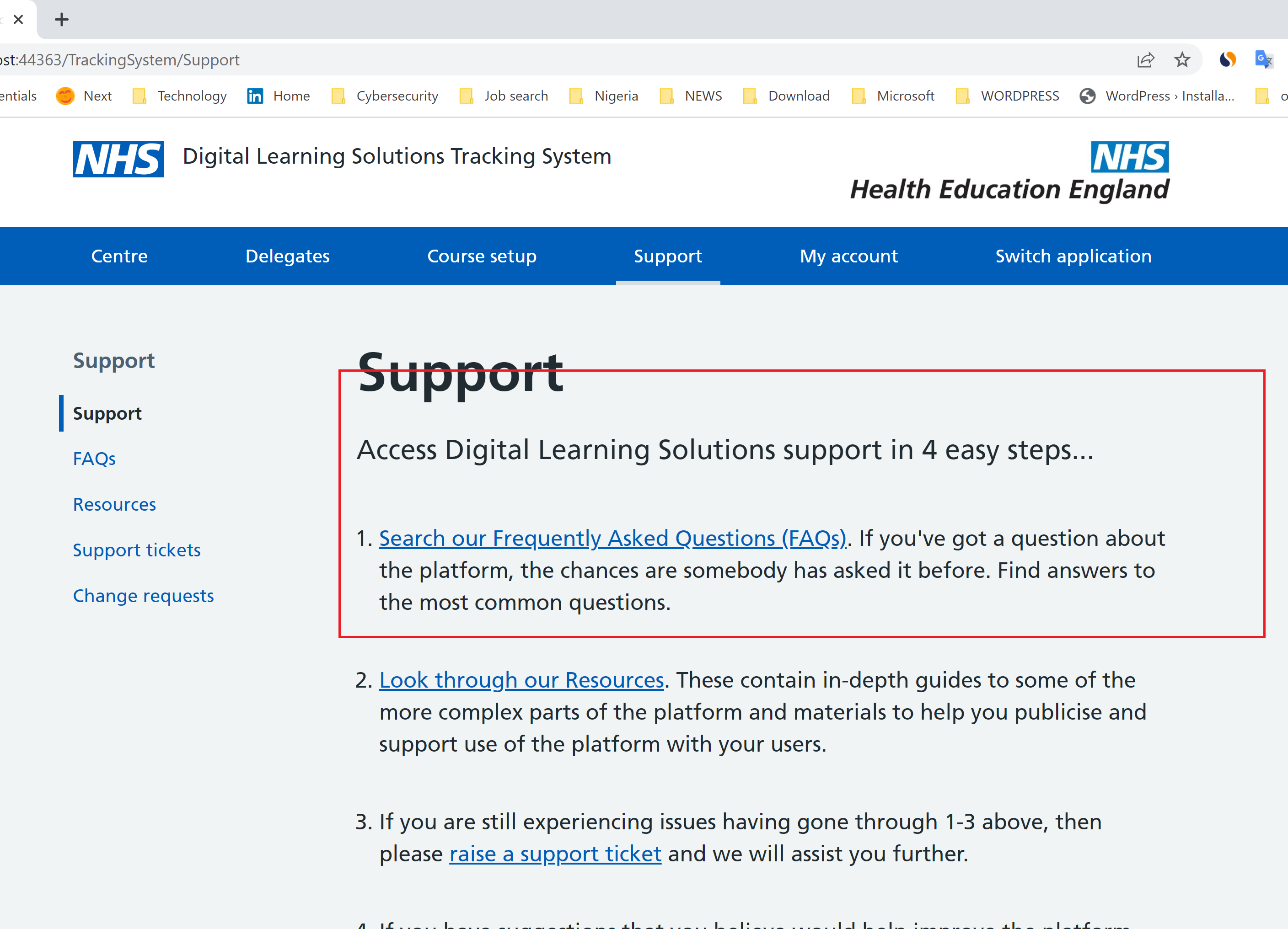Click the NHS logo in site header
Image resolution: width=1288 pixels, height=929 pixels.
[x=118, y=159]
